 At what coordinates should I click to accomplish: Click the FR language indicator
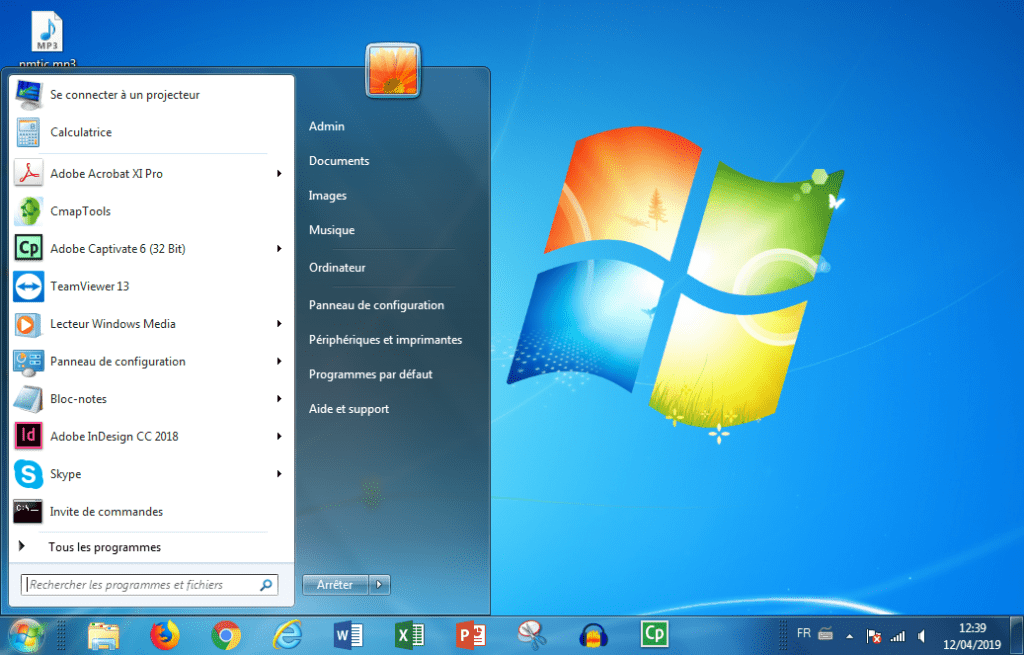804,633
